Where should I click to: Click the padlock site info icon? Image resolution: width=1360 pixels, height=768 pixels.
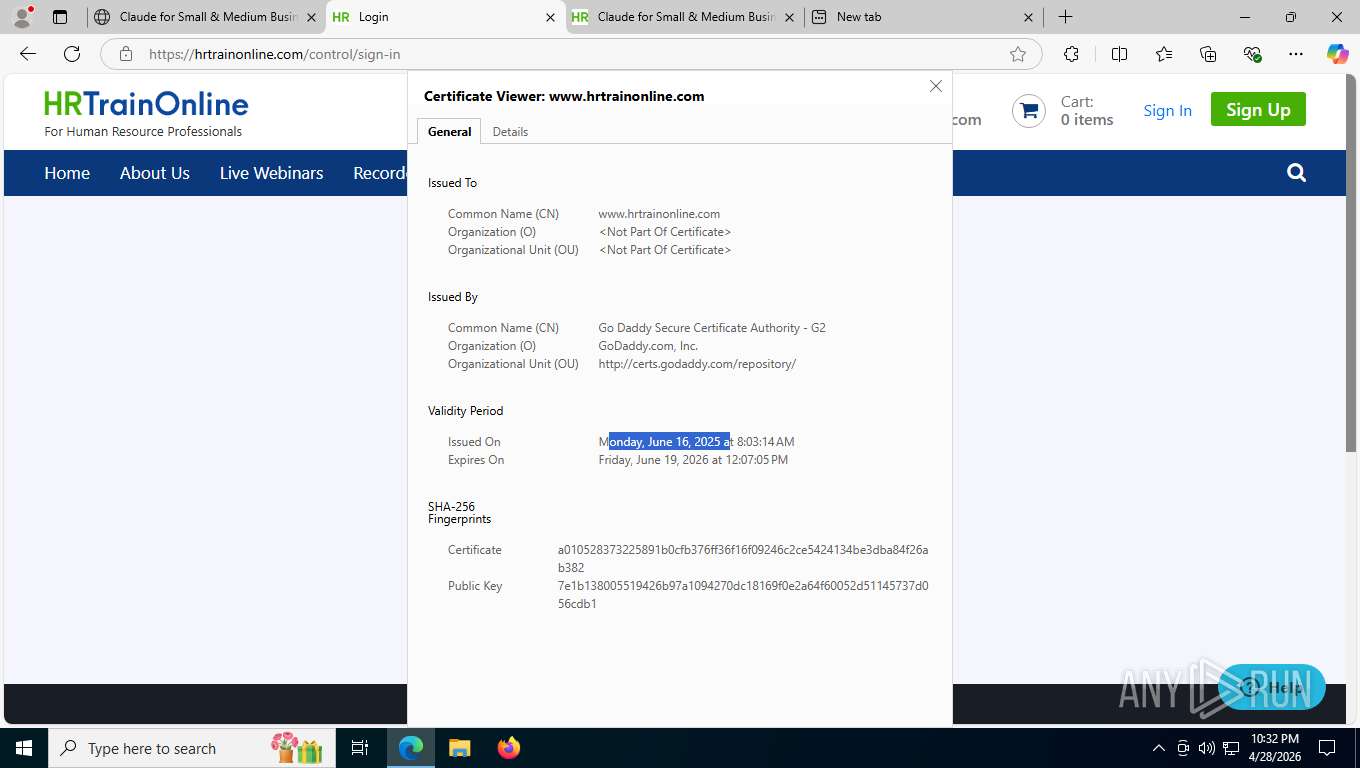coord(126,54)
